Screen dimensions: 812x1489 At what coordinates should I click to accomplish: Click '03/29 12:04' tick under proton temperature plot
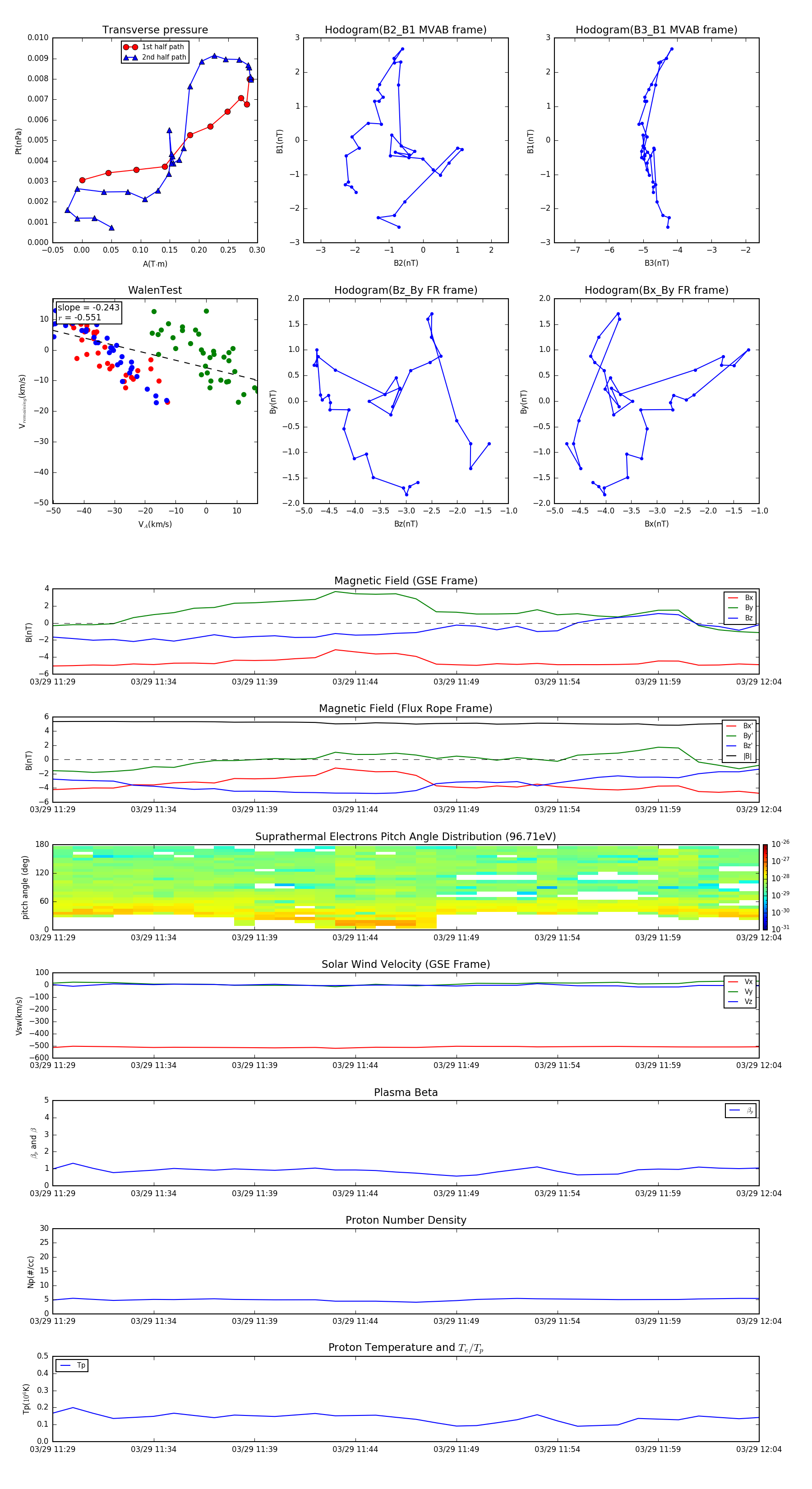(x=758, y=1449)
